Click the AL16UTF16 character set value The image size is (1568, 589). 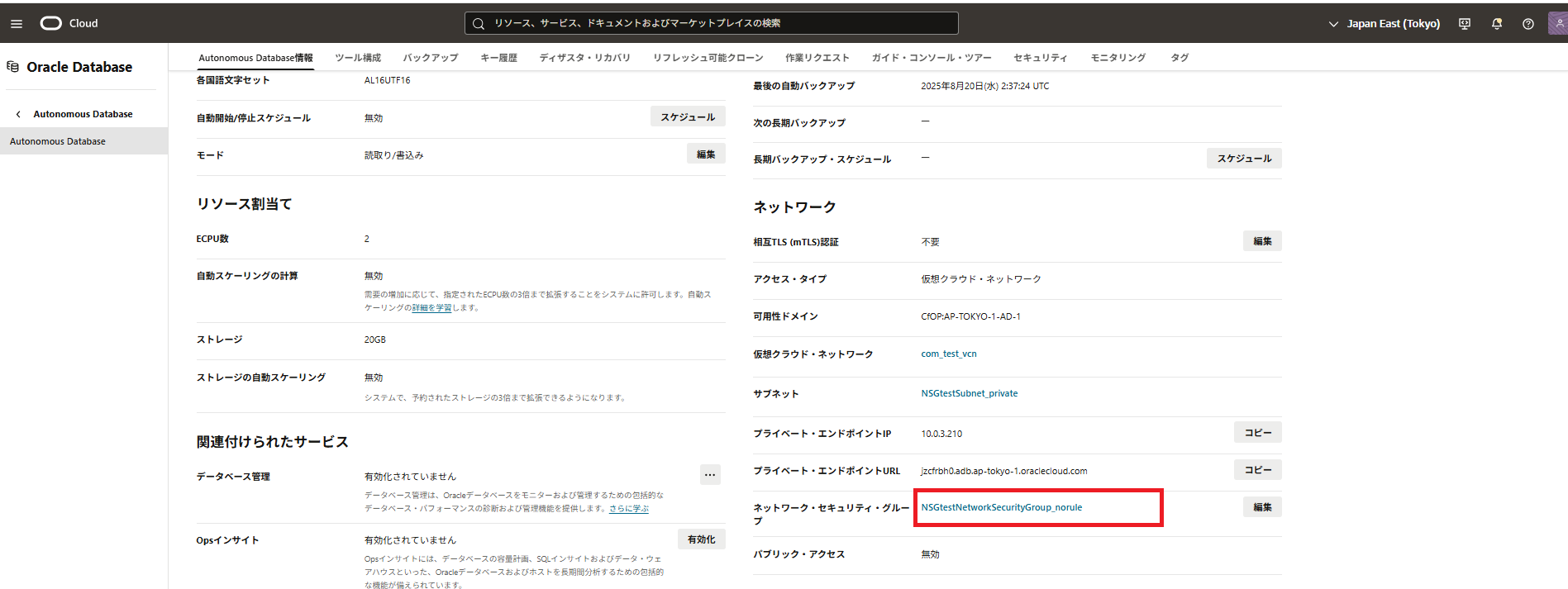tap(387, 80)
